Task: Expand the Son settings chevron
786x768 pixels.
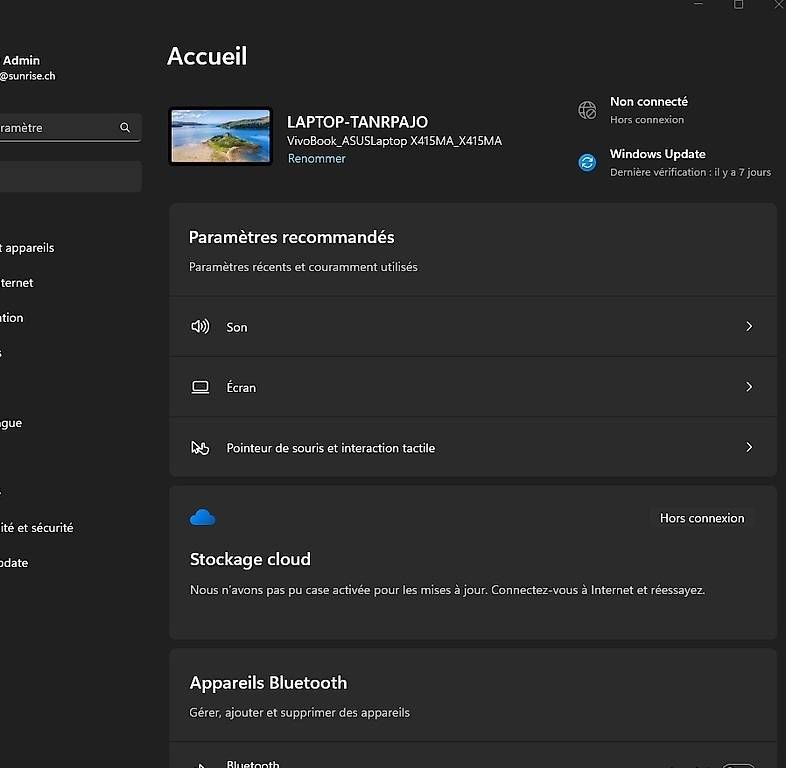Action: (x=749, y=326)
